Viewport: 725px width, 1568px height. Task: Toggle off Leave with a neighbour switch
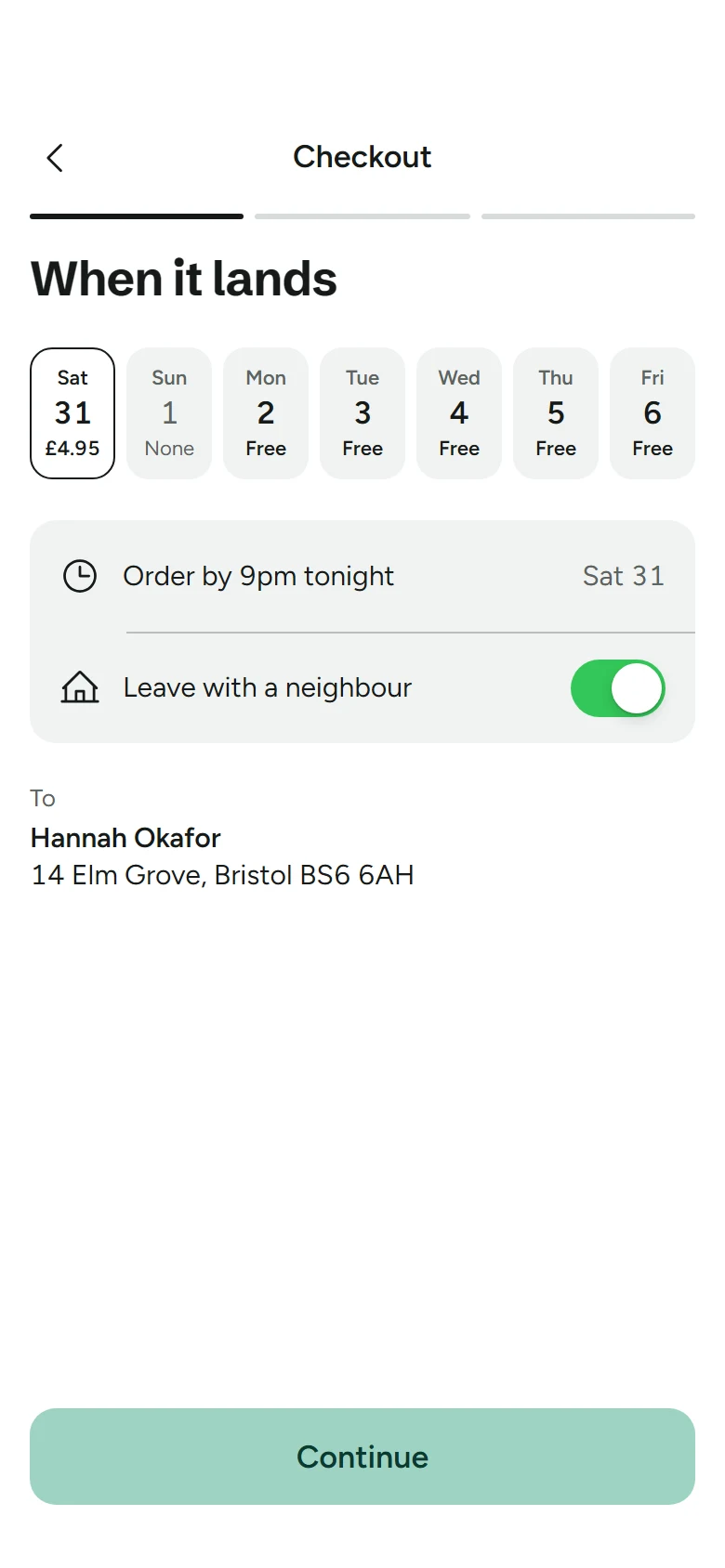[618, 688]
